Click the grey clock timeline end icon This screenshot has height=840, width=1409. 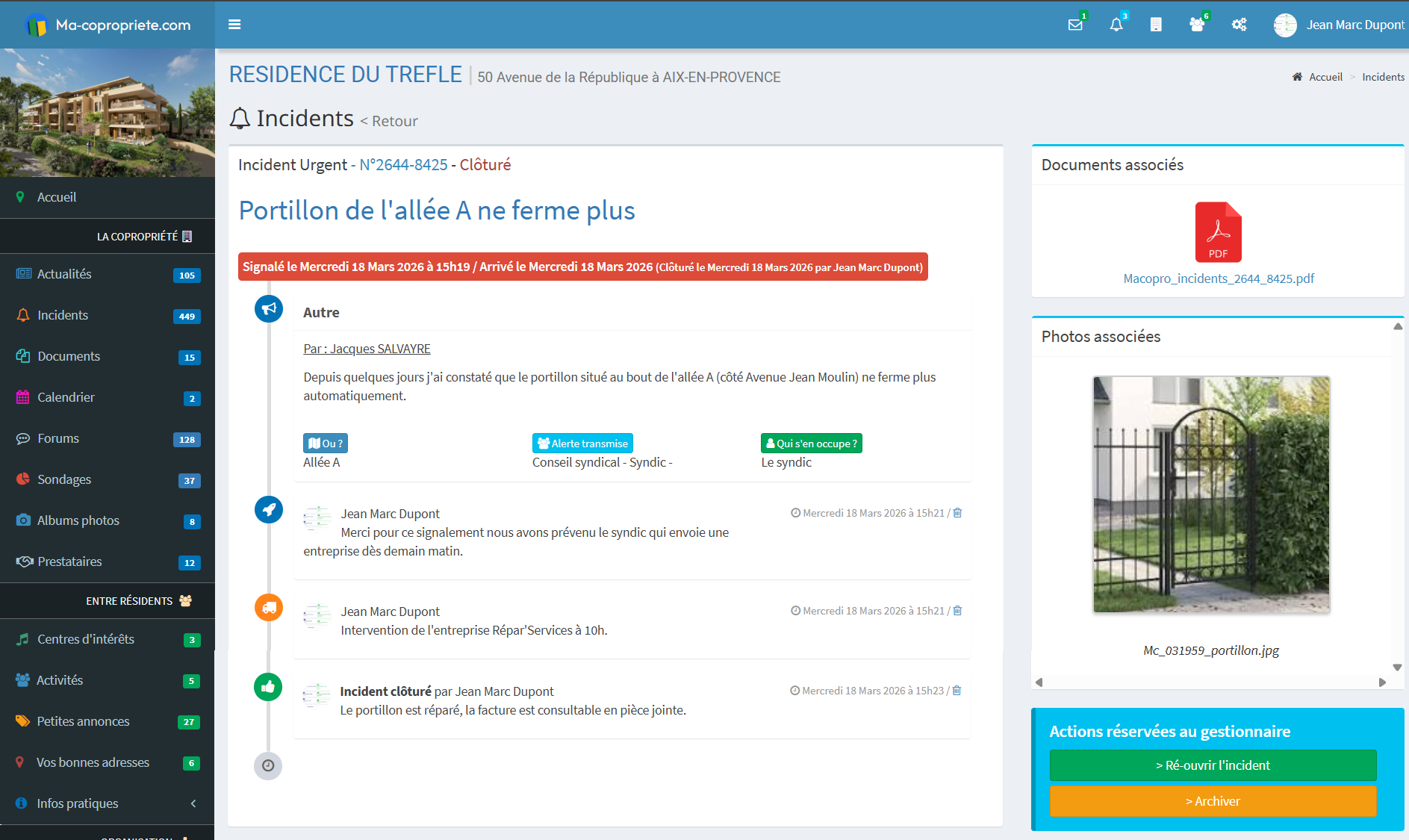(x=268, y=766)
